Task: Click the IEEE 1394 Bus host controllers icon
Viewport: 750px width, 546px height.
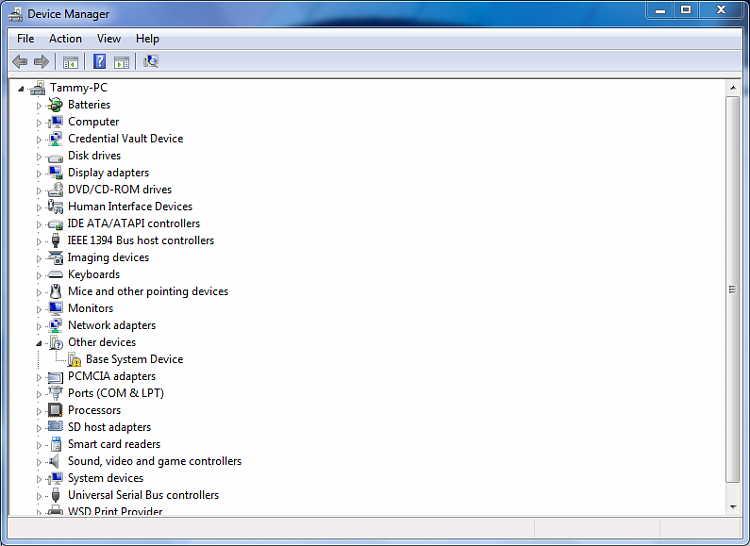Action: (x=55, y=240)
